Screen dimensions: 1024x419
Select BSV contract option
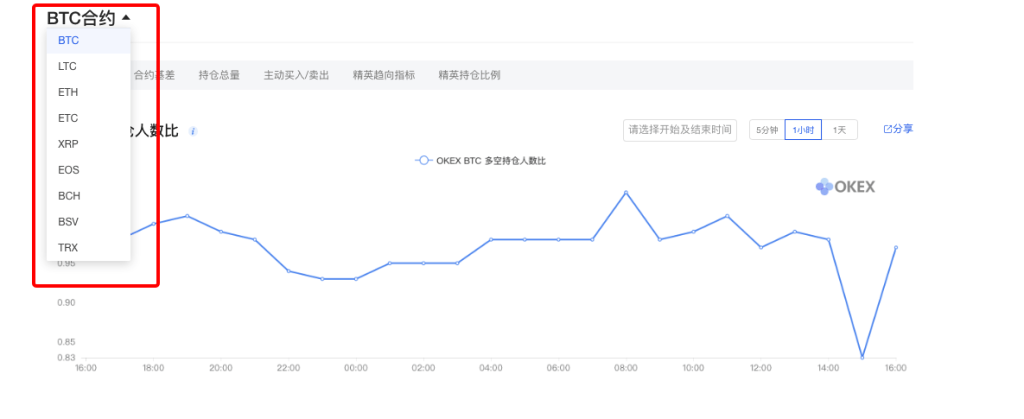pos(68,221)
